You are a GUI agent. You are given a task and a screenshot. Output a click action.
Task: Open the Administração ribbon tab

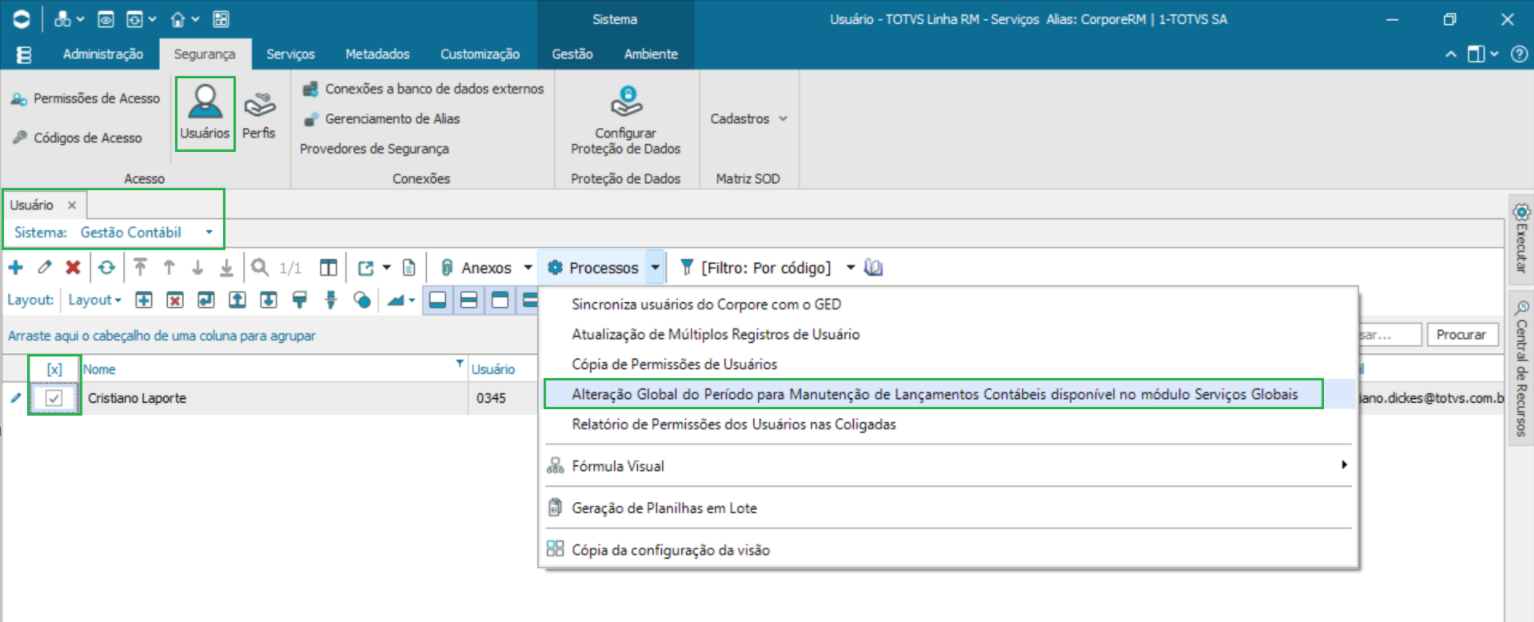103,54
